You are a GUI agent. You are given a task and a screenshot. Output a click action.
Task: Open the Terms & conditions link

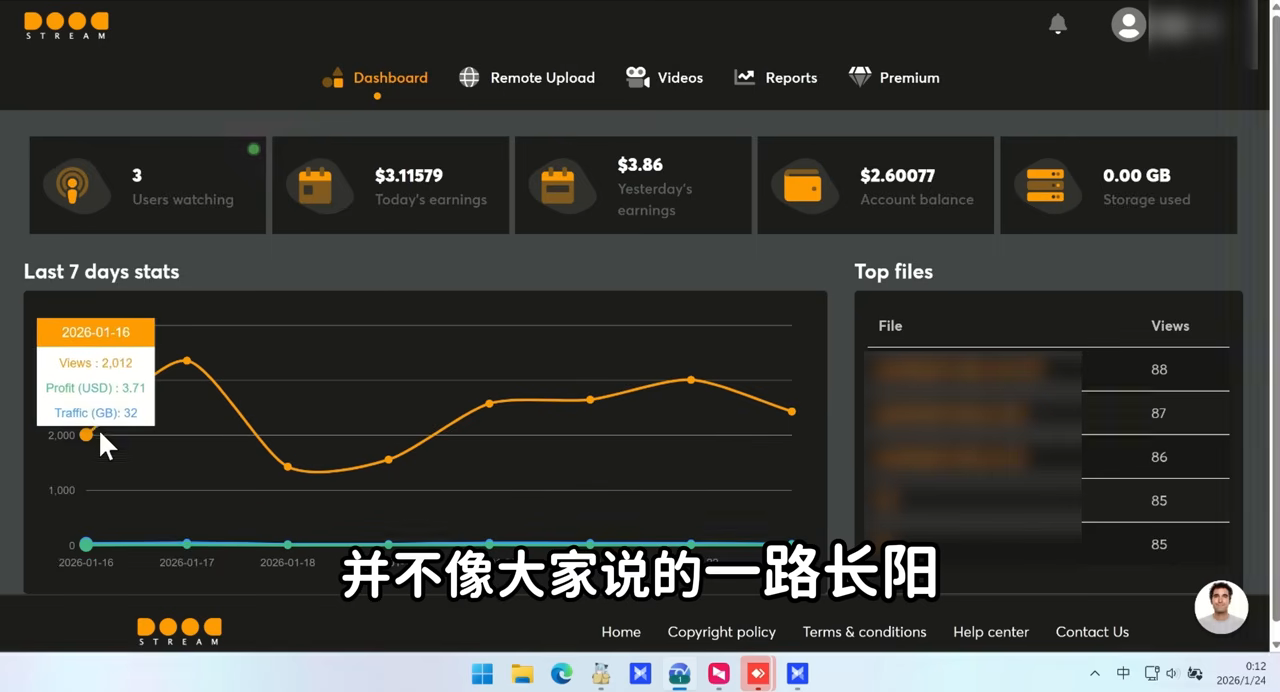click(x=865, y=632)
